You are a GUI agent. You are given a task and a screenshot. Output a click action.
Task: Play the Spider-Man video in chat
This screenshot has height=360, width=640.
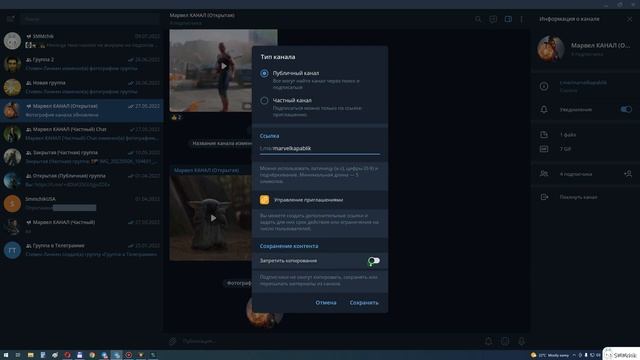223,66
